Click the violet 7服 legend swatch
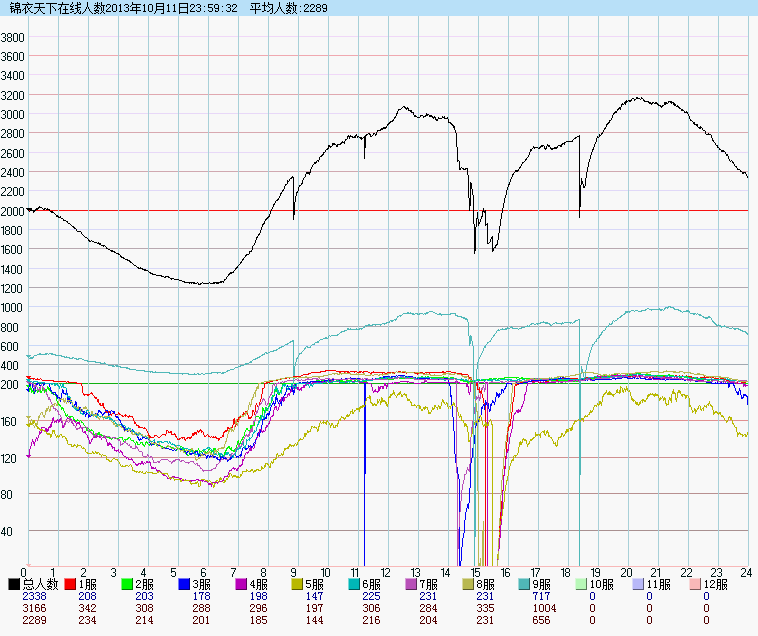 pyautogui.click(x=412, y=584)
